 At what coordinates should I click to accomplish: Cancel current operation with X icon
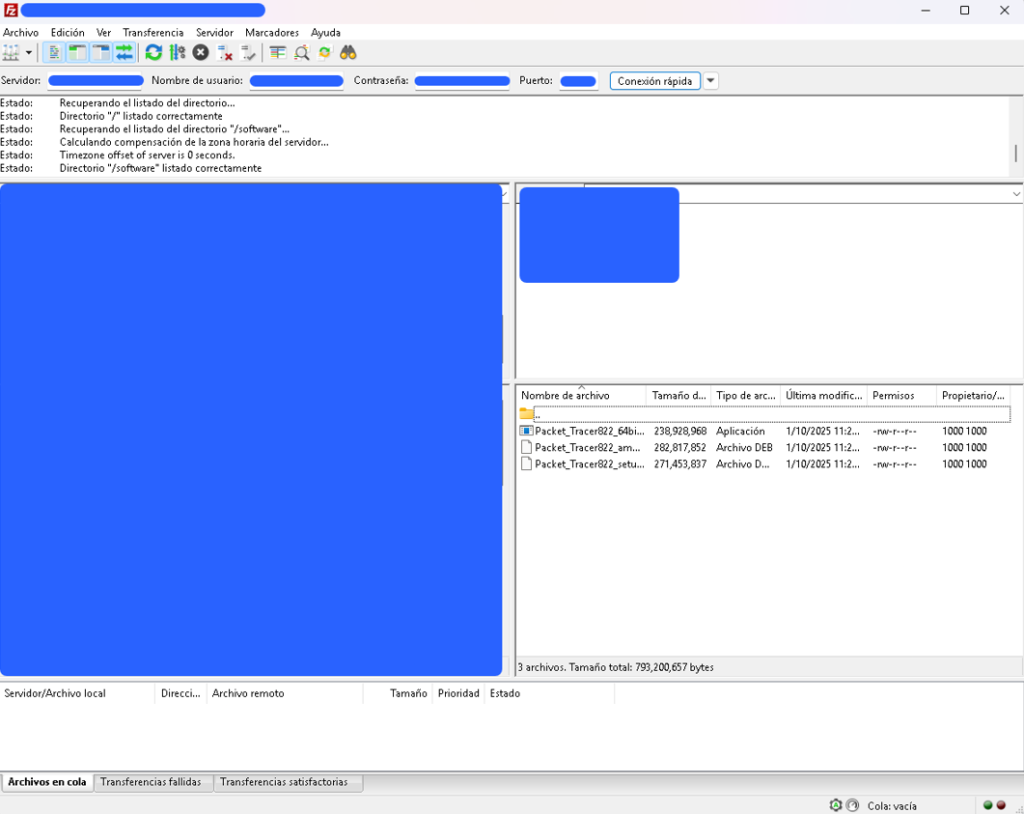tap(201, 52)
